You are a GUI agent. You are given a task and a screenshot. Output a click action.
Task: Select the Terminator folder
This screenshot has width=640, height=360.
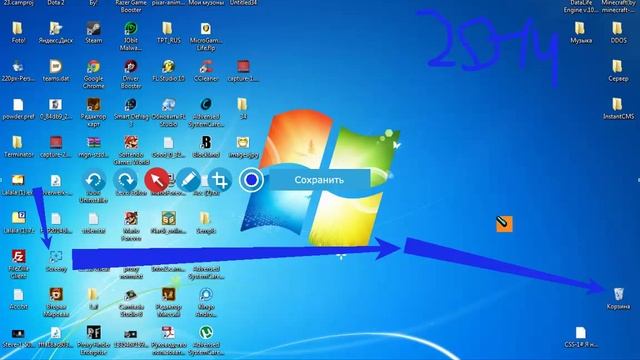click(18, 147)
